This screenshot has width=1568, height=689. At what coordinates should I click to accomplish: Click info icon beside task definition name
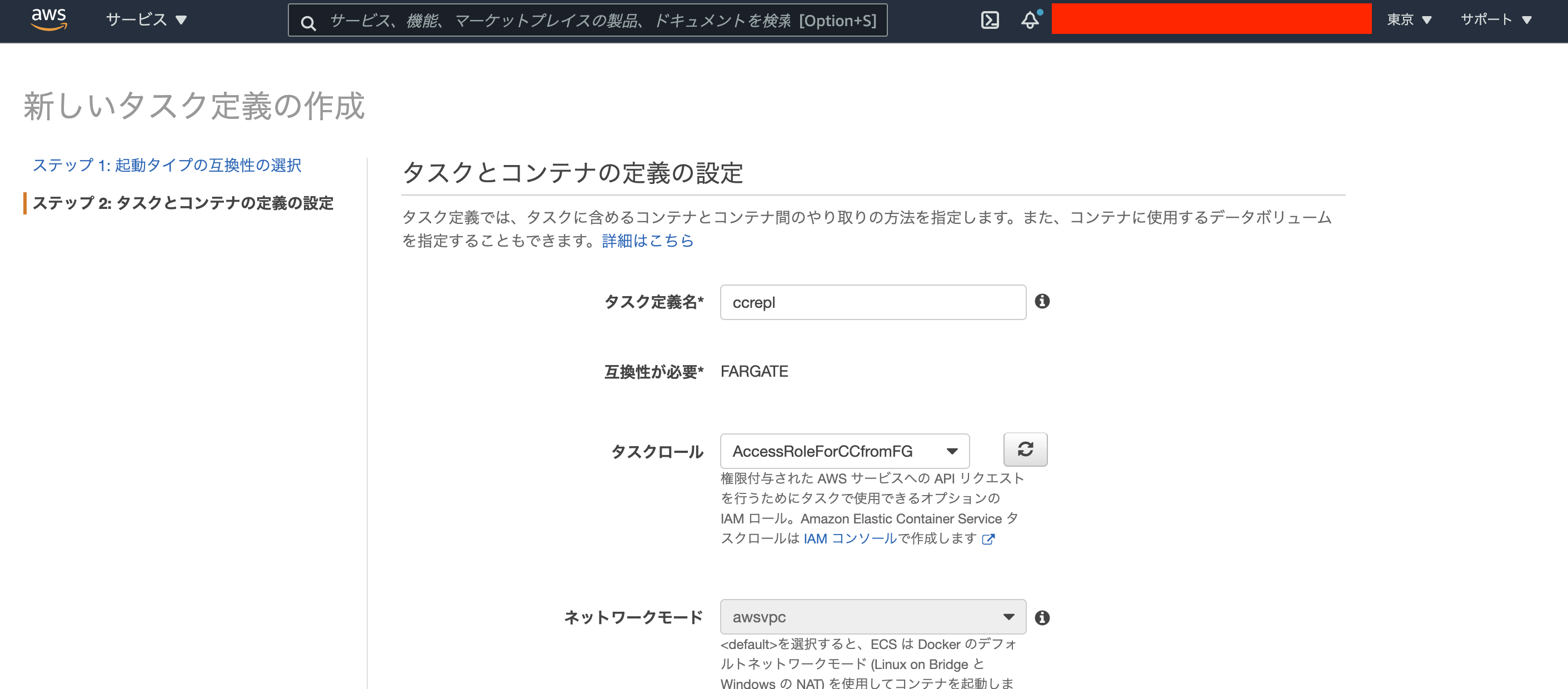(x=1042, y=301)
